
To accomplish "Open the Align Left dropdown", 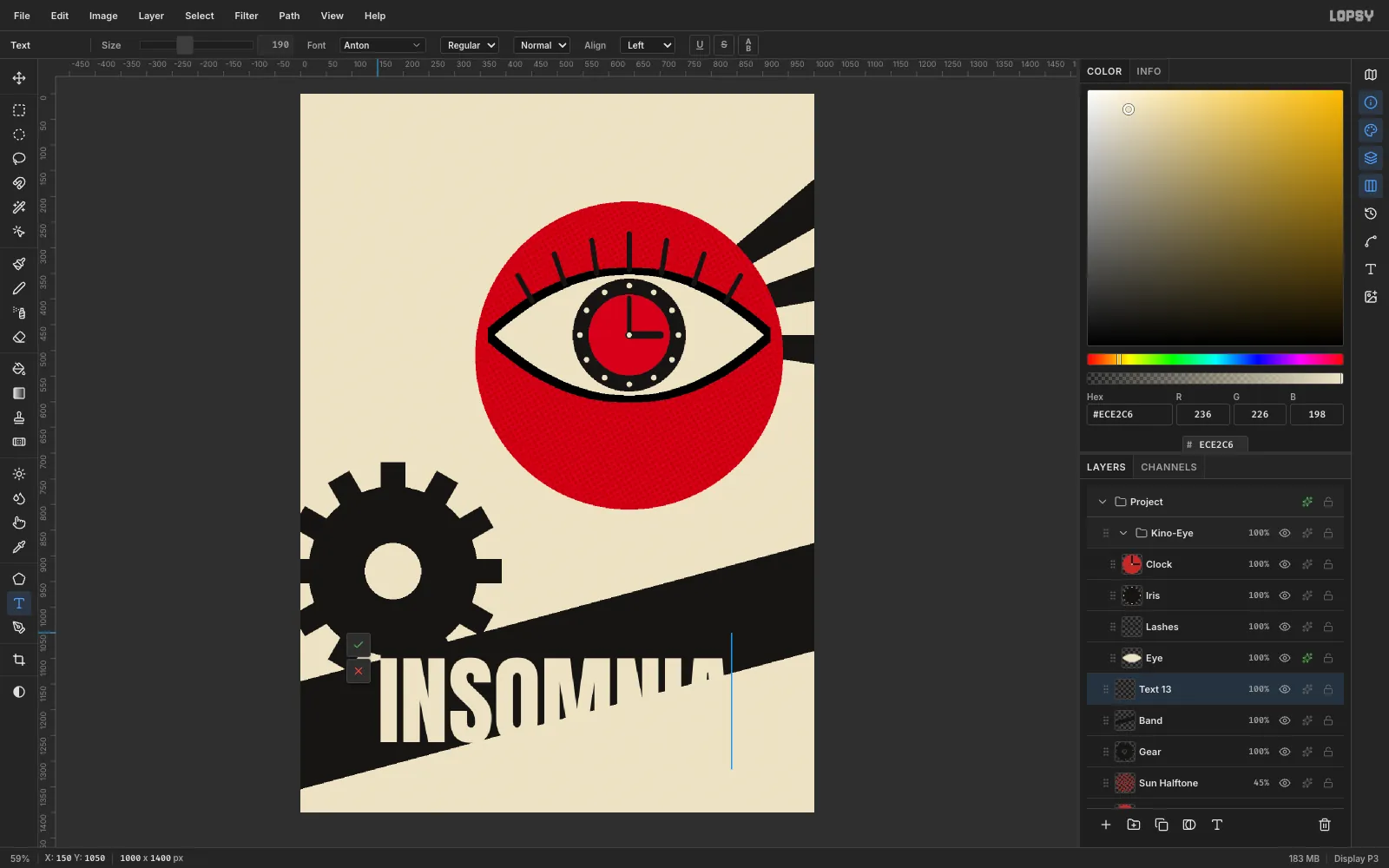I will coord(648,45).
